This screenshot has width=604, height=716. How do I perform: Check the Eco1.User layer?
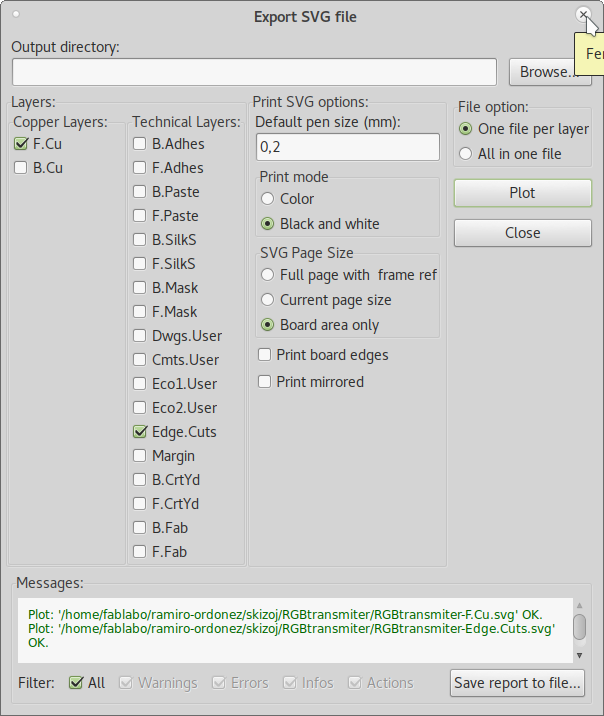pos(139,384)
